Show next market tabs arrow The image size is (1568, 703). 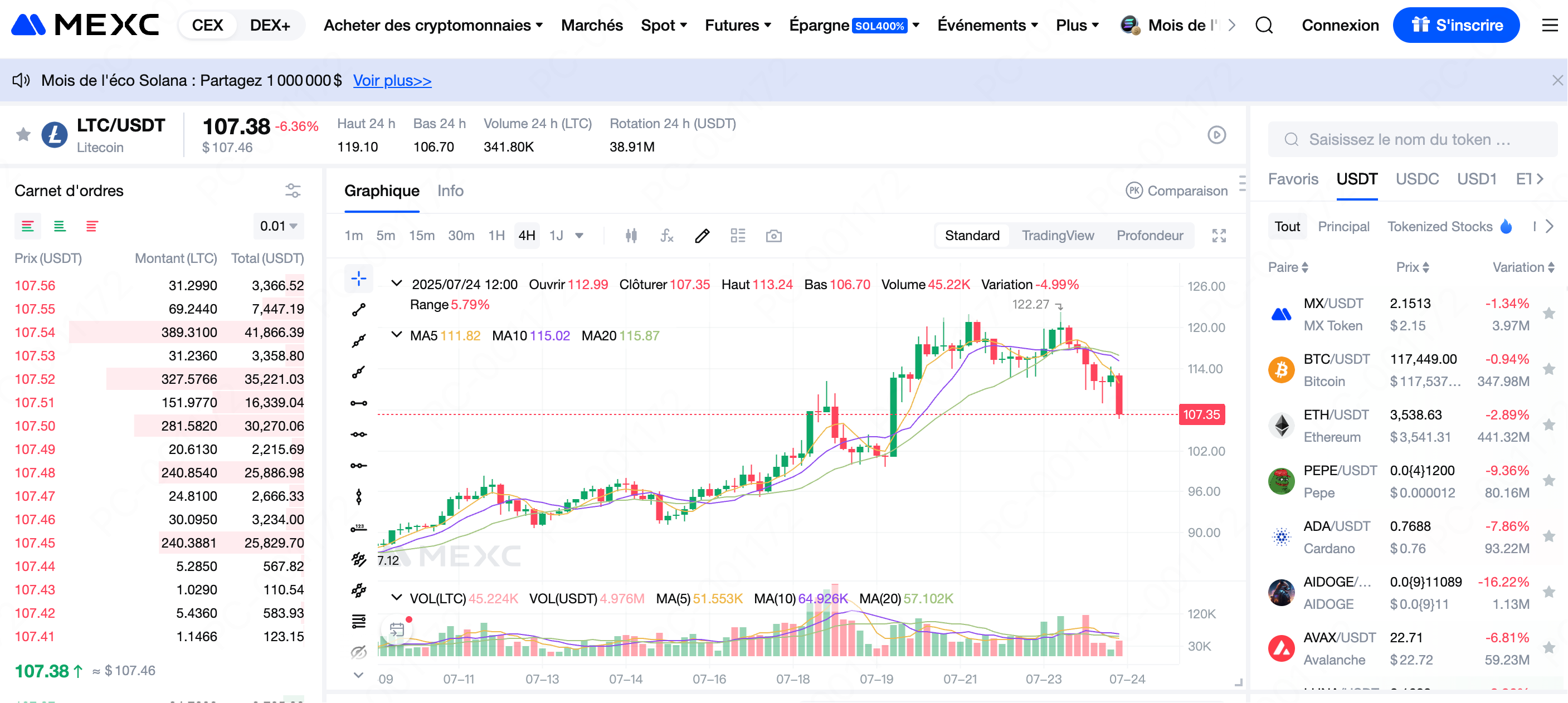[x=1540, y=179]
